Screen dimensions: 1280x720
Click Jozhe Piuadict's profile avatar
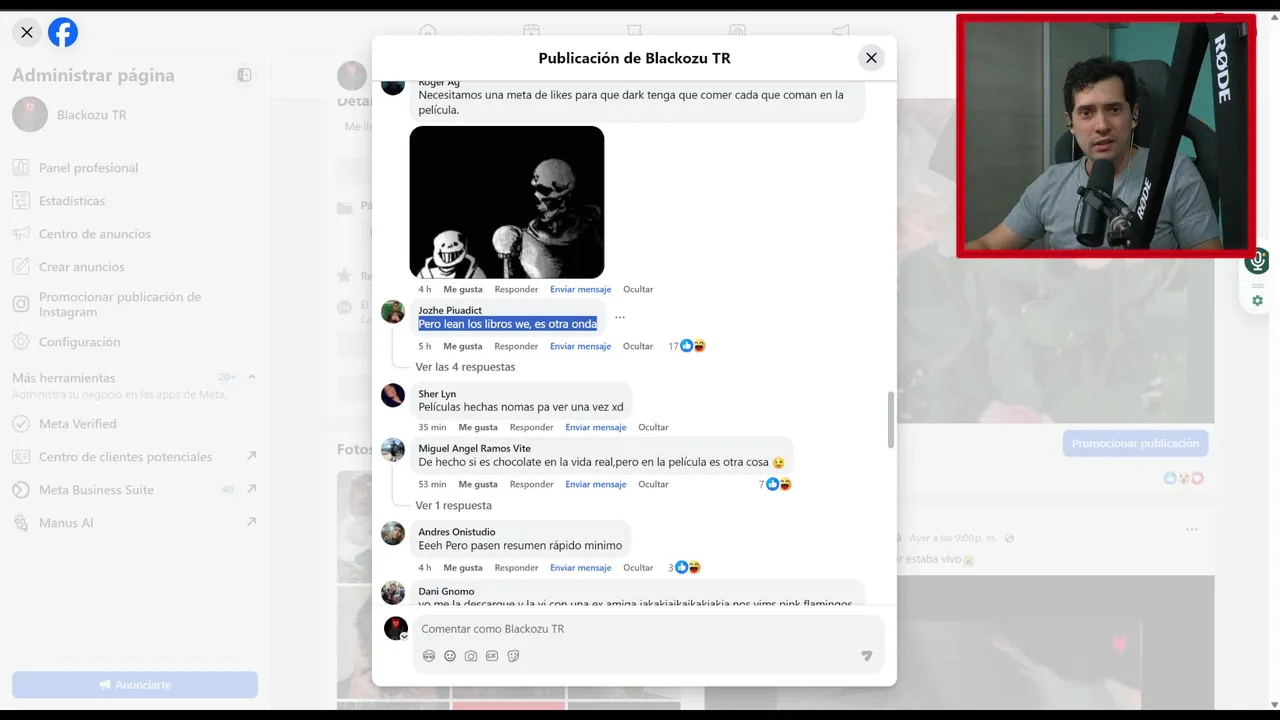393,311
